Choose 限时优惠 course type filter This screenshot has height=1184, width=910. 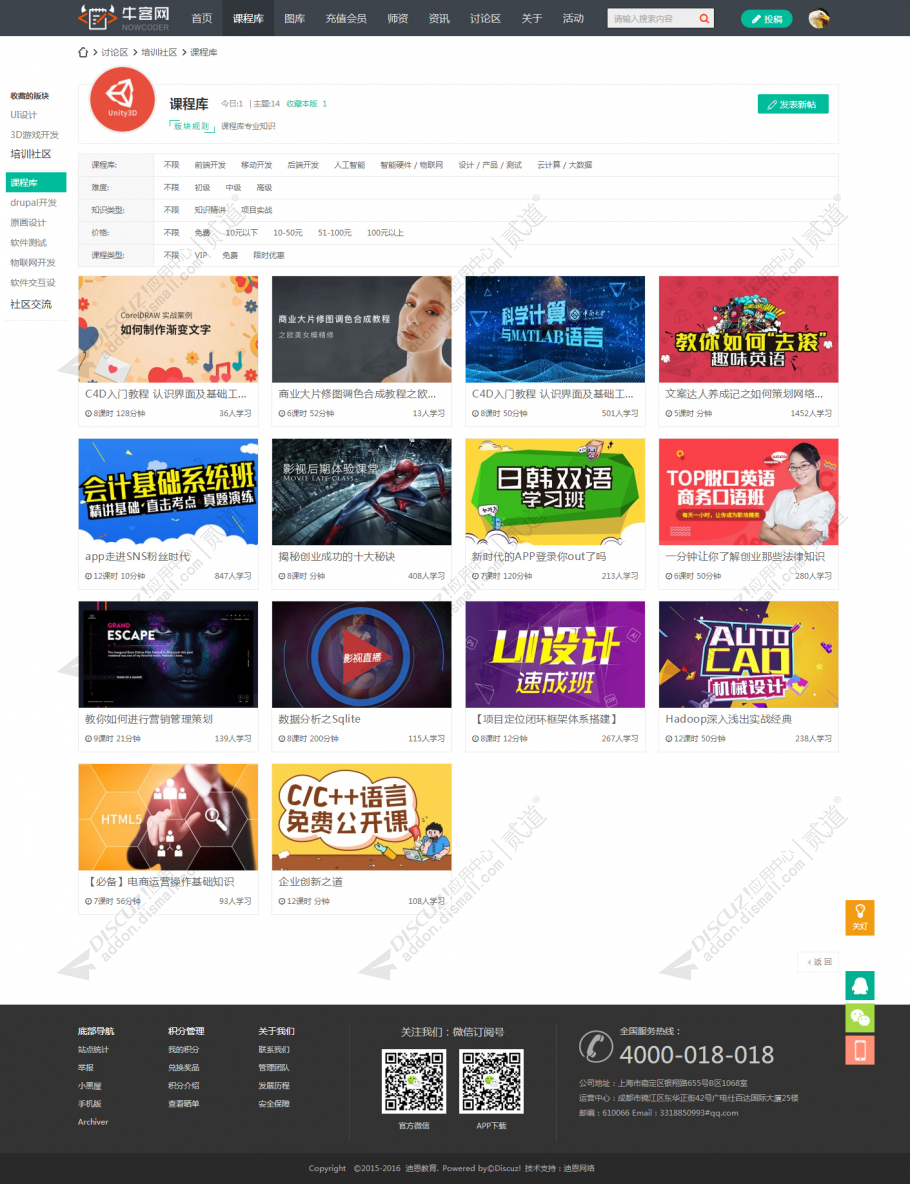click(269, 255)
